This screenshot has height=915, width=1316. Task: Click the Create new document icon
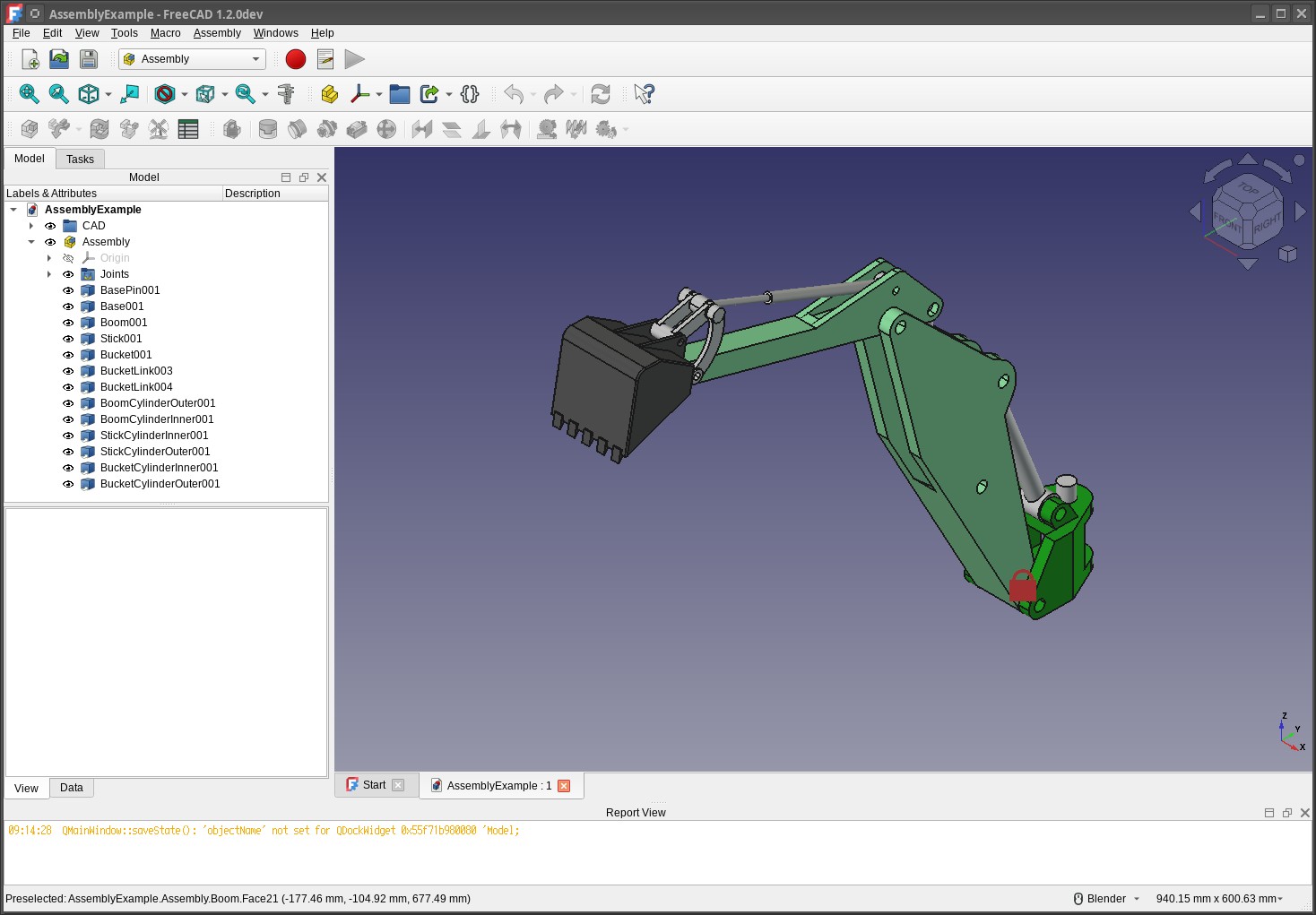click(x=30, y=59)
